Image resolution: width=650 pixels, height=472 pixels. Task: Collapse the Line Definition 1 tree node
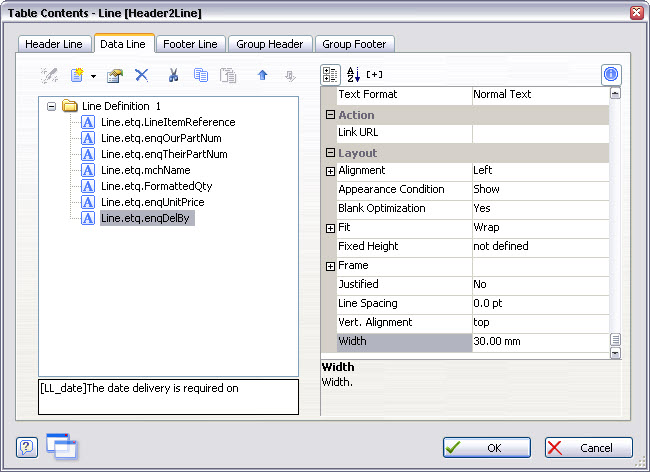51,107
